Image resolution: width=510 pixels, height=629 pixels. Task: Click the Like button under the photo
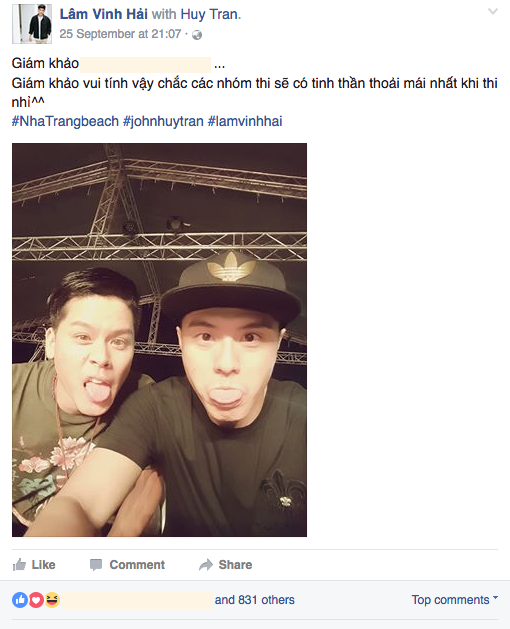[x=34, y=565]
